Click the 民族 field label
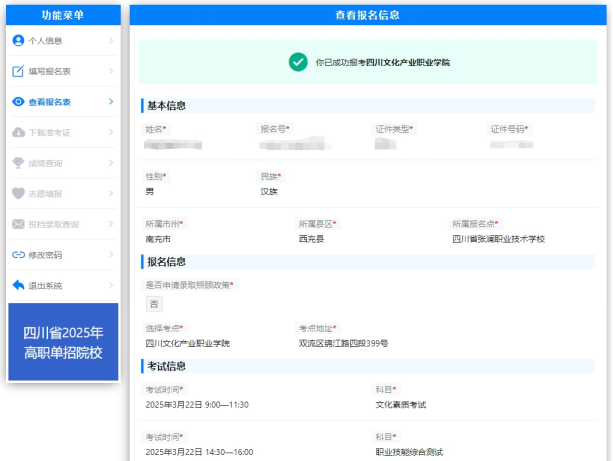 click(271, 176)
